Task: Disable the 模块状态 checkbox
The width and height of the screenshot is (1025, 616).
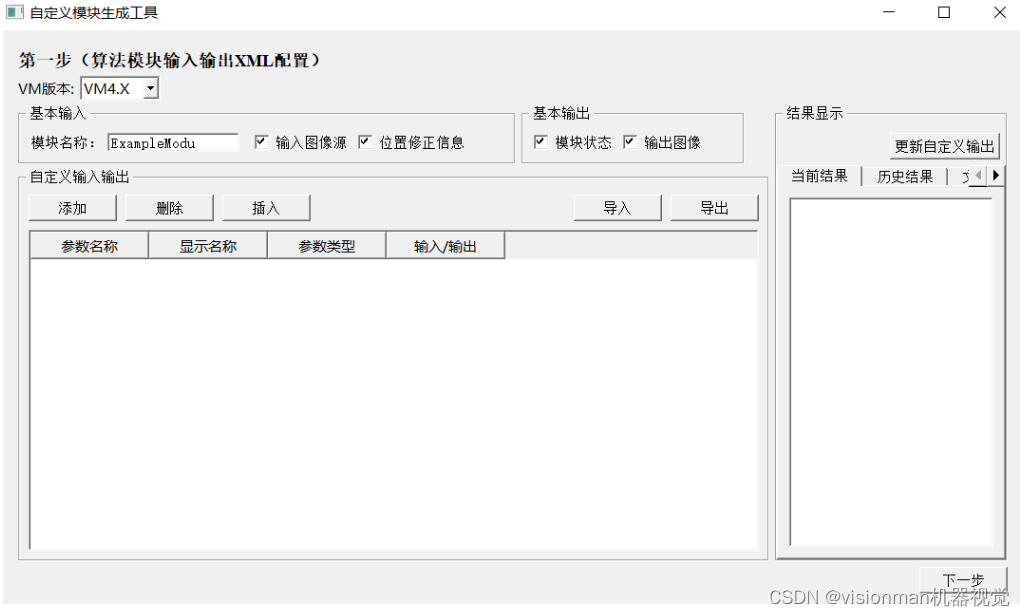Action: coord(540,140)
